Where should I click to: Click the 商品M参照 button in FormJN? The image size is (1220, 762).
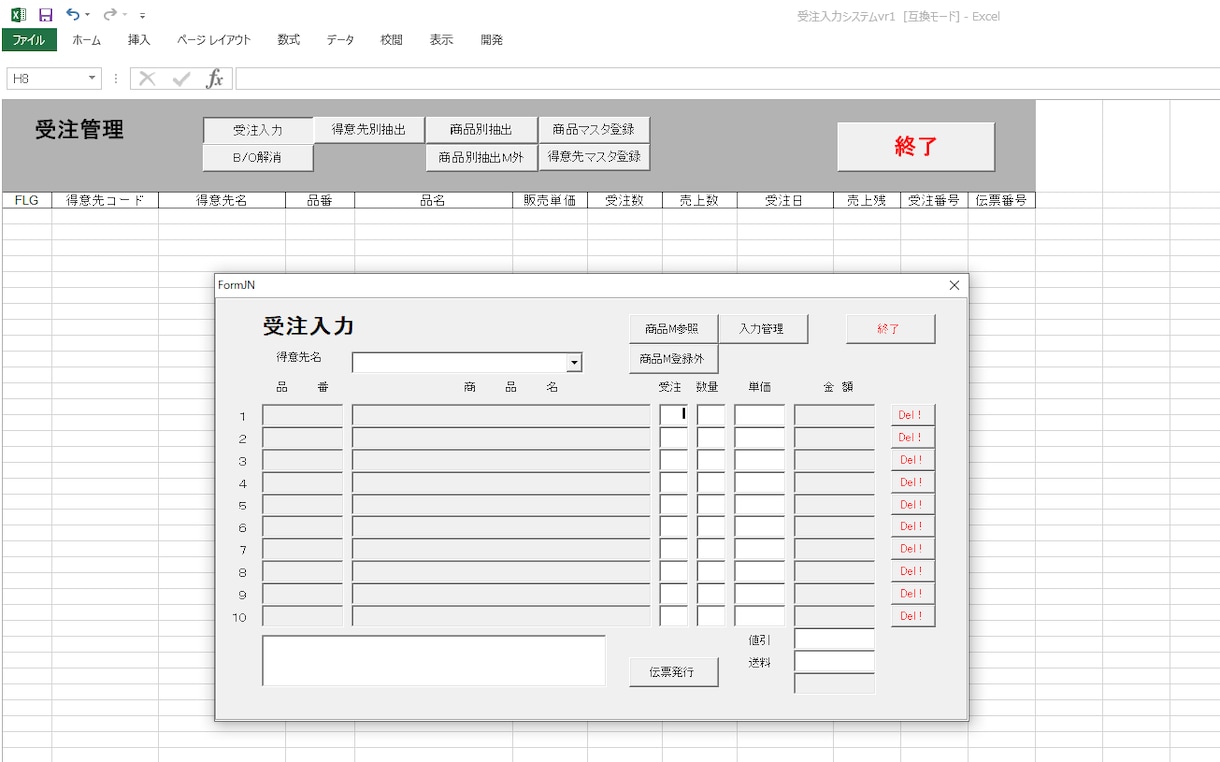pos(673,329)
